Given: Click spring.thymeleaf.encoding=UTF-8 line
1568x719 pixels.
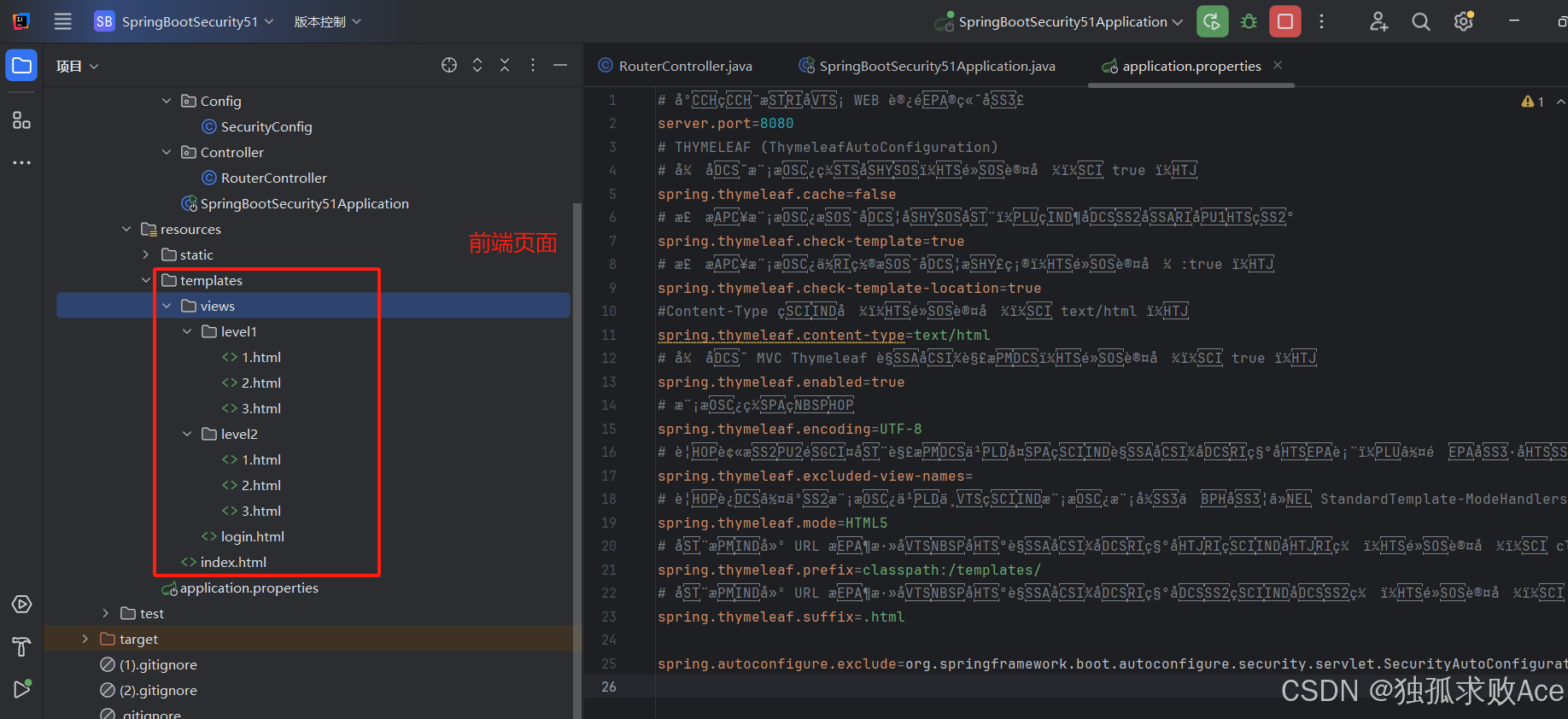Looking at the screenshot, I should point(790,429).
